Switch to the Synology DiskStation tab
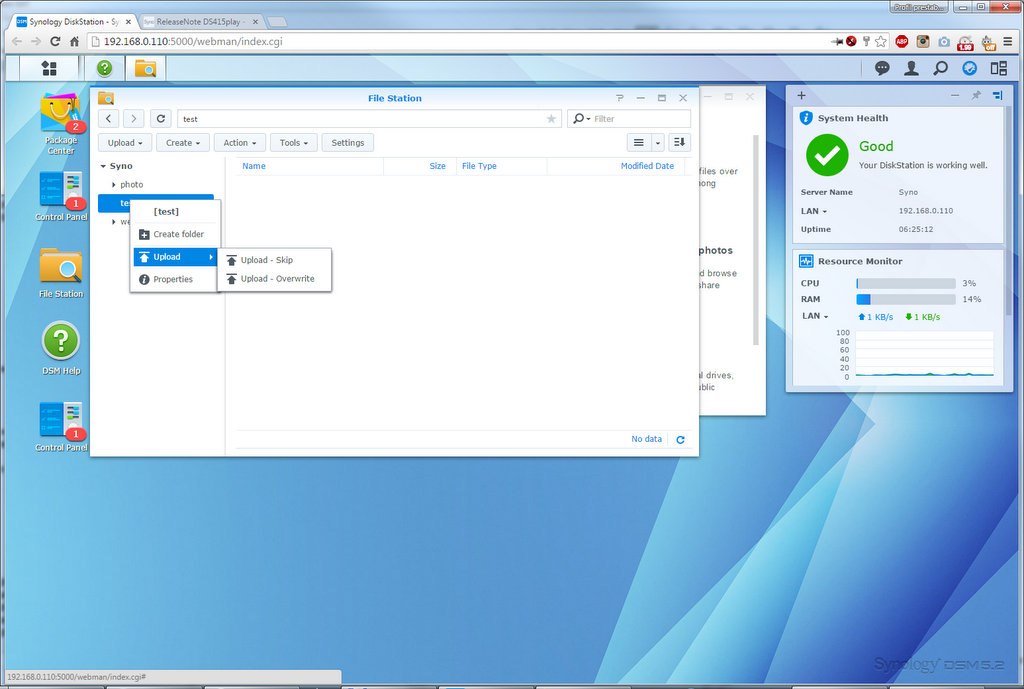 click(x=73, y=22)
